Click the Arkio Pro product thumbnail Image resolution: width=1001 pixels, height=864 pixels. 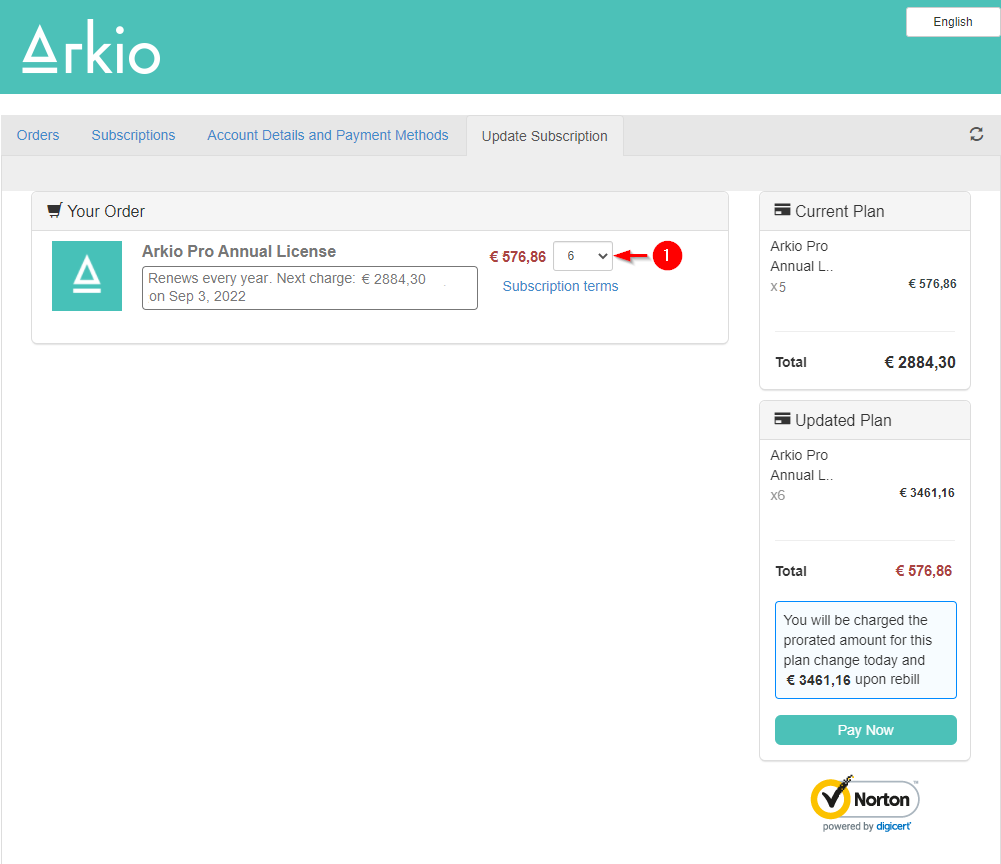(87, 276)
